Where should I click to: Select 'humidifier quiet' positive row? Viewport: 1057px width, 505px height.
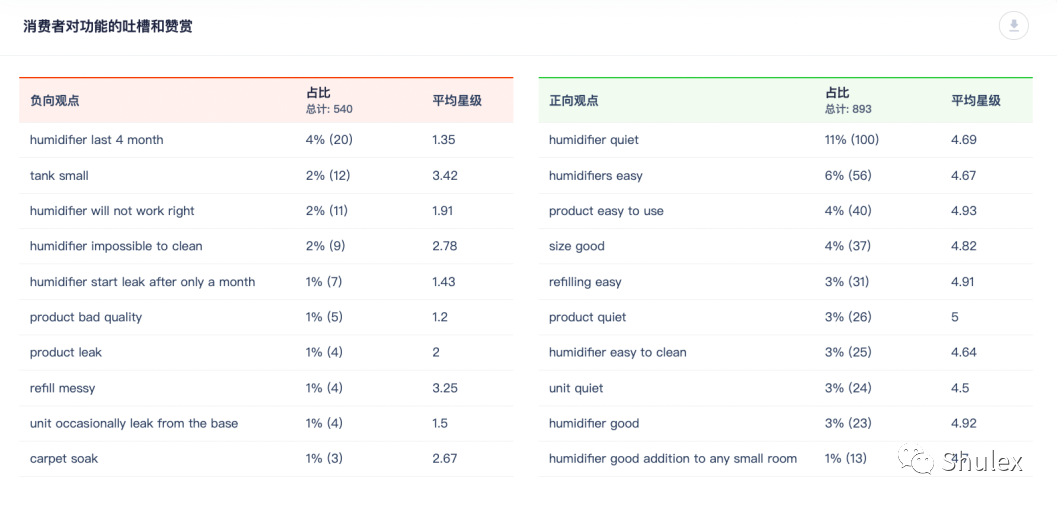[785, 140]
